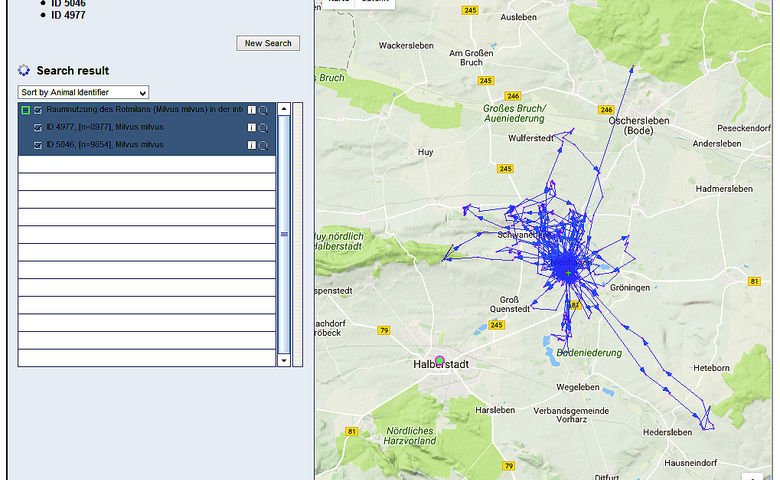Viewport: 780px width, 480px height.
Task: Click the pink-green marker at Halberstadt
Action: 439,361
